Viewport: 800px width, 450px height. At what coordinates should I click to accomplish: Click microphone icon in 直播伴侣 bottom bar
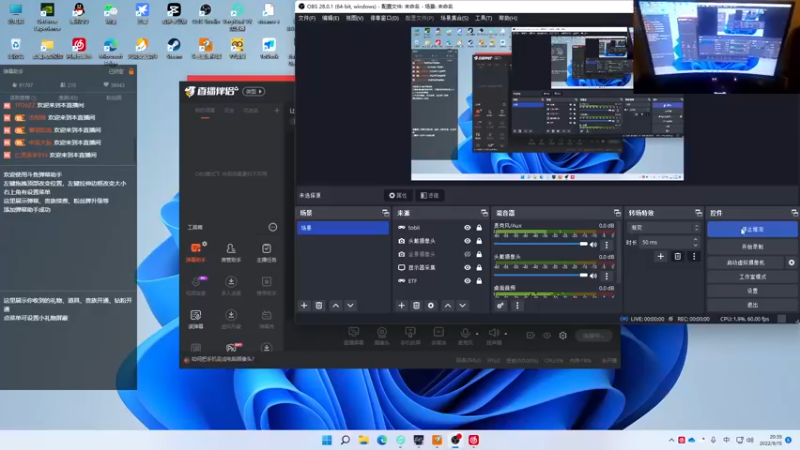pyautogui.click(x=465, y=335)
